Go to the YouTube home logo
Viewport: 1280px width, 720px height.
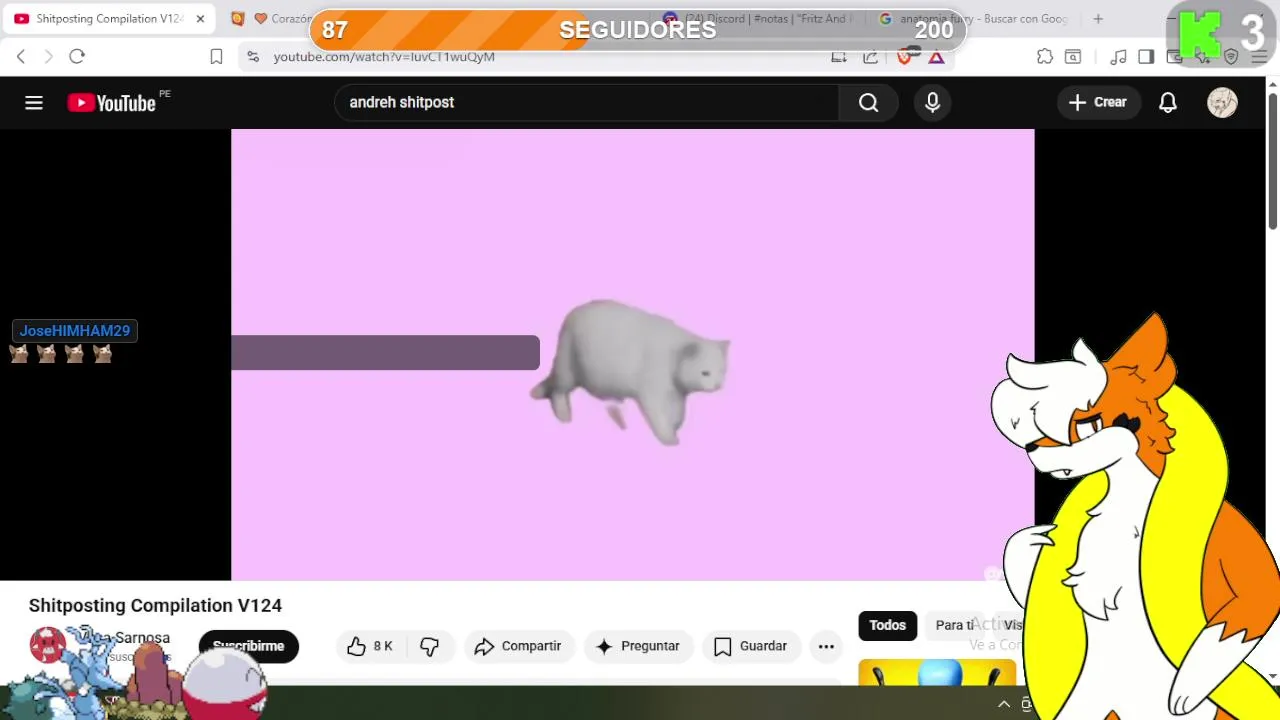pos(111,102)
